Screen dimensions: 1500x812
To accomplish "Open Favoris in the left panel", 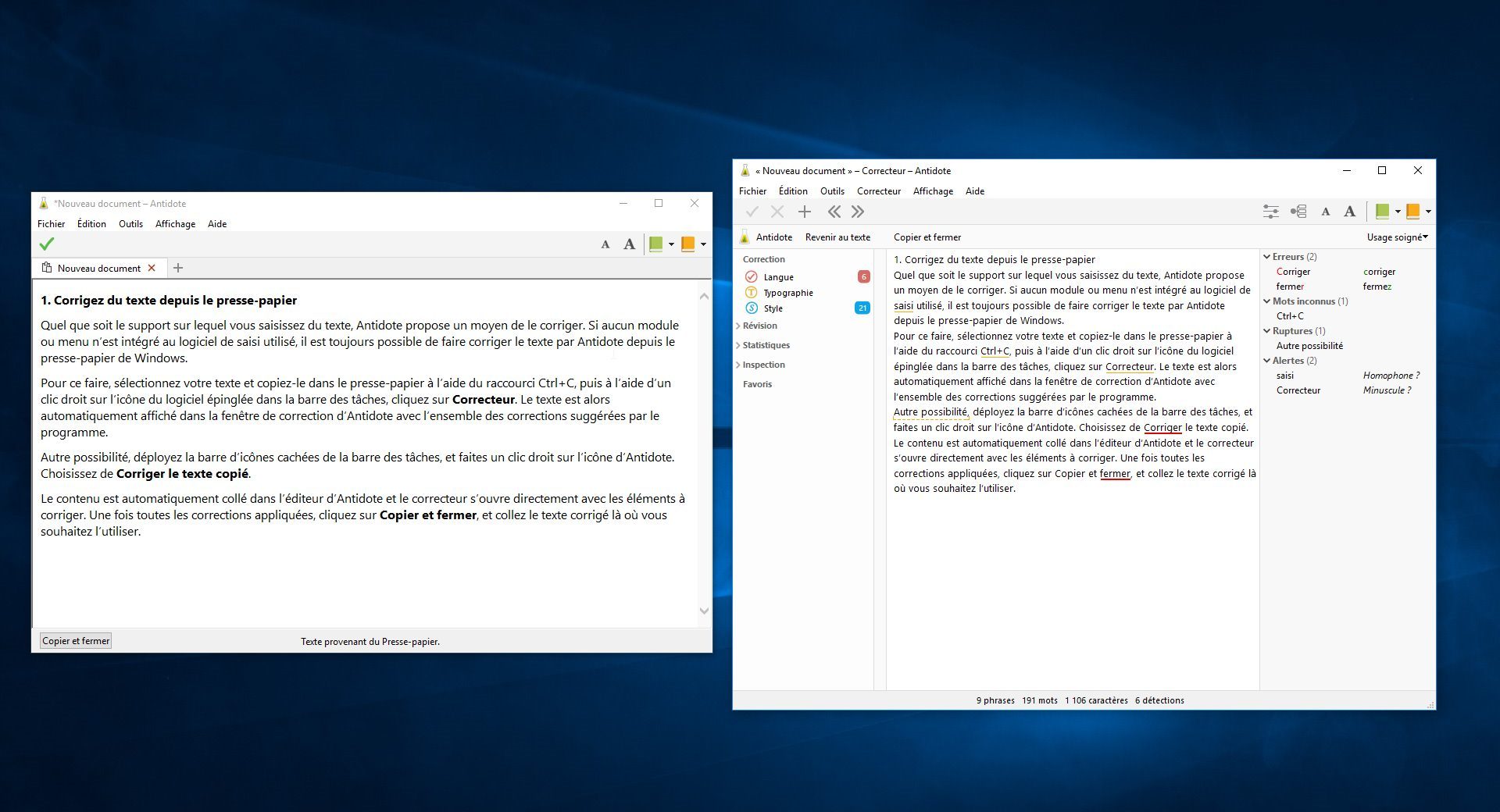I will [x=757, y=384].
